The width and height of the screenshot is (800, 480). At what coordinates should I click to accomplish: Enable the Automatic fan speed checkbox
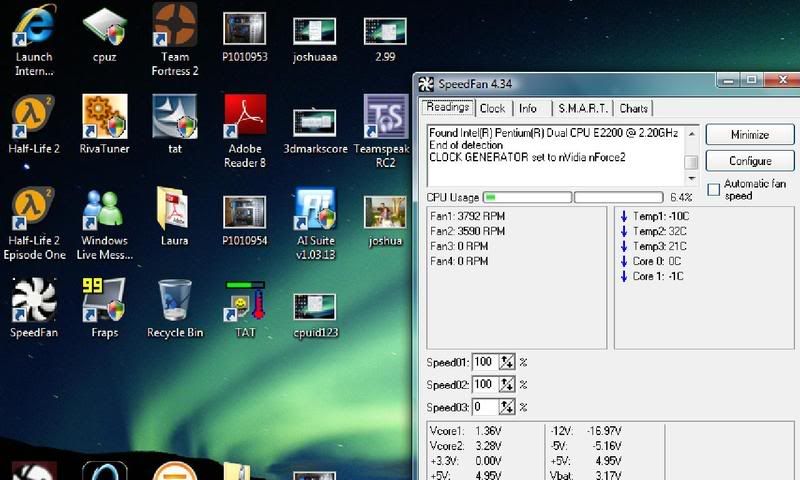point(714,190)
